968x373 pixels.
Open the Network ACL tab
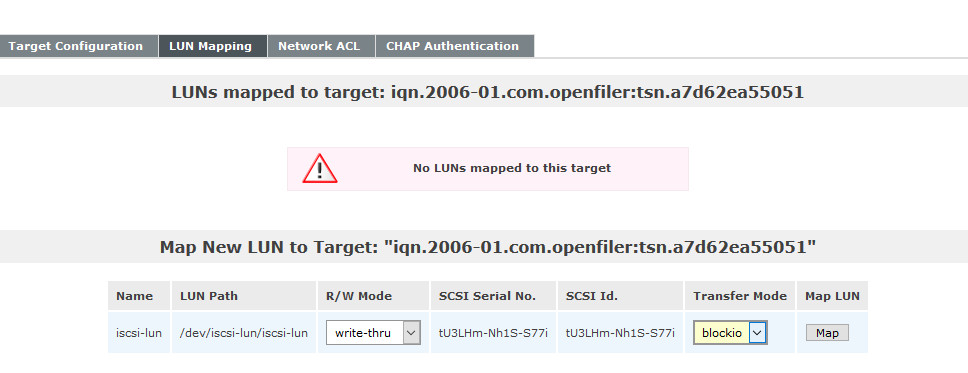point(321,46)
